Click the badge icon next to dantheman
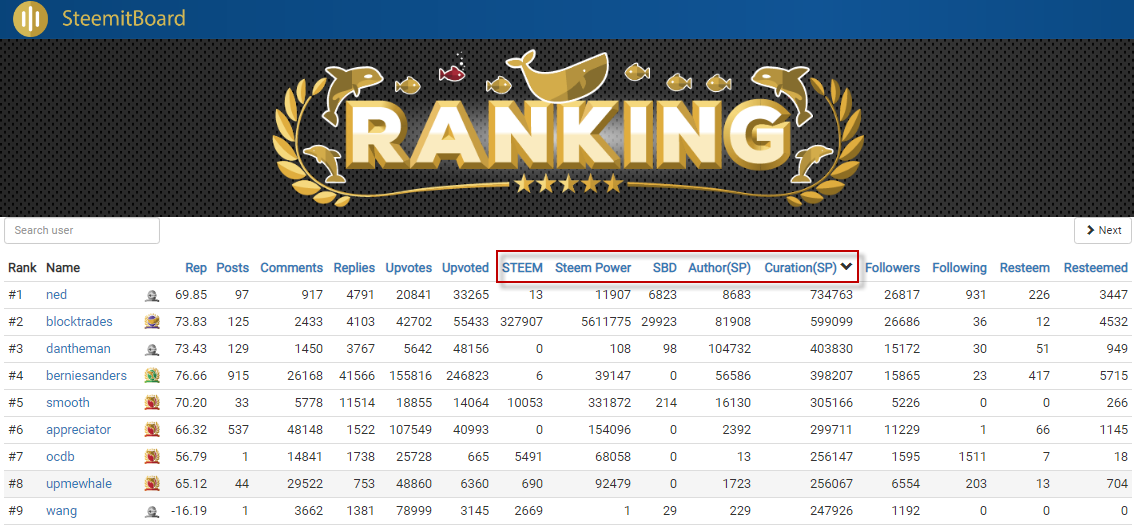 click(152, 349)
